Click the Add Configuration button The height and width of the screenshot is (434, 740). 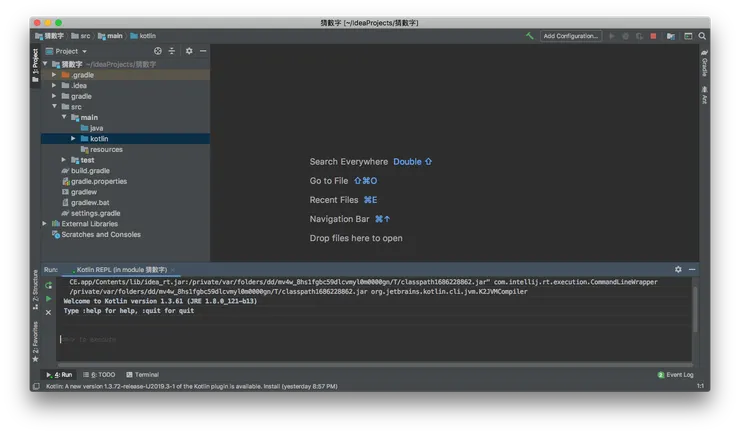[570, 36]
